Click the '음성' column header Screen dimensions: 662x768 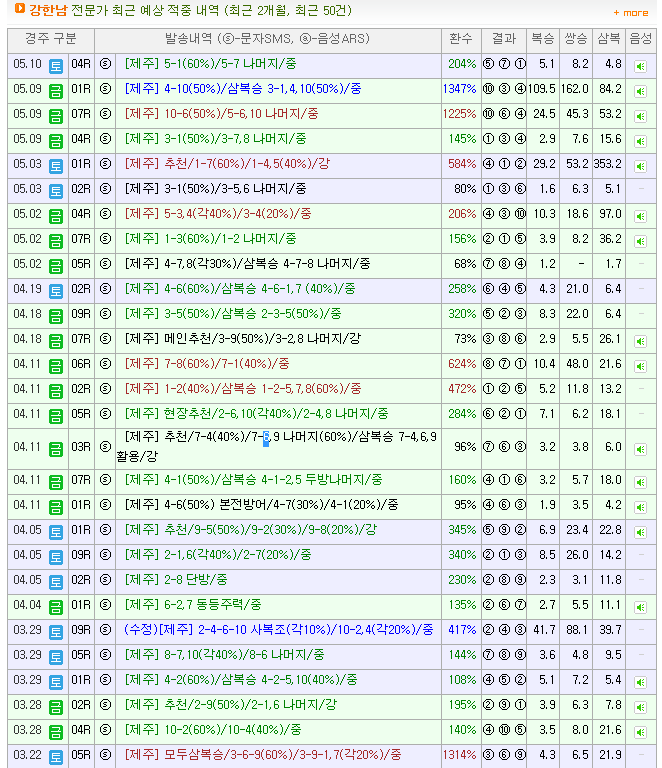640,39
